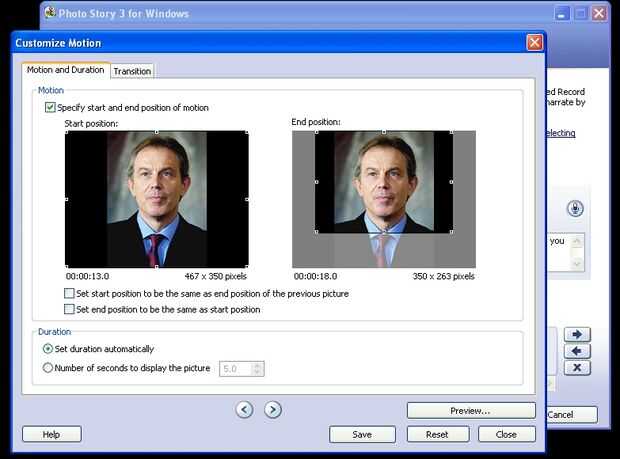620x459 pixels.
Task: Click top-center resize handle of start position
Action: (157, 132)
